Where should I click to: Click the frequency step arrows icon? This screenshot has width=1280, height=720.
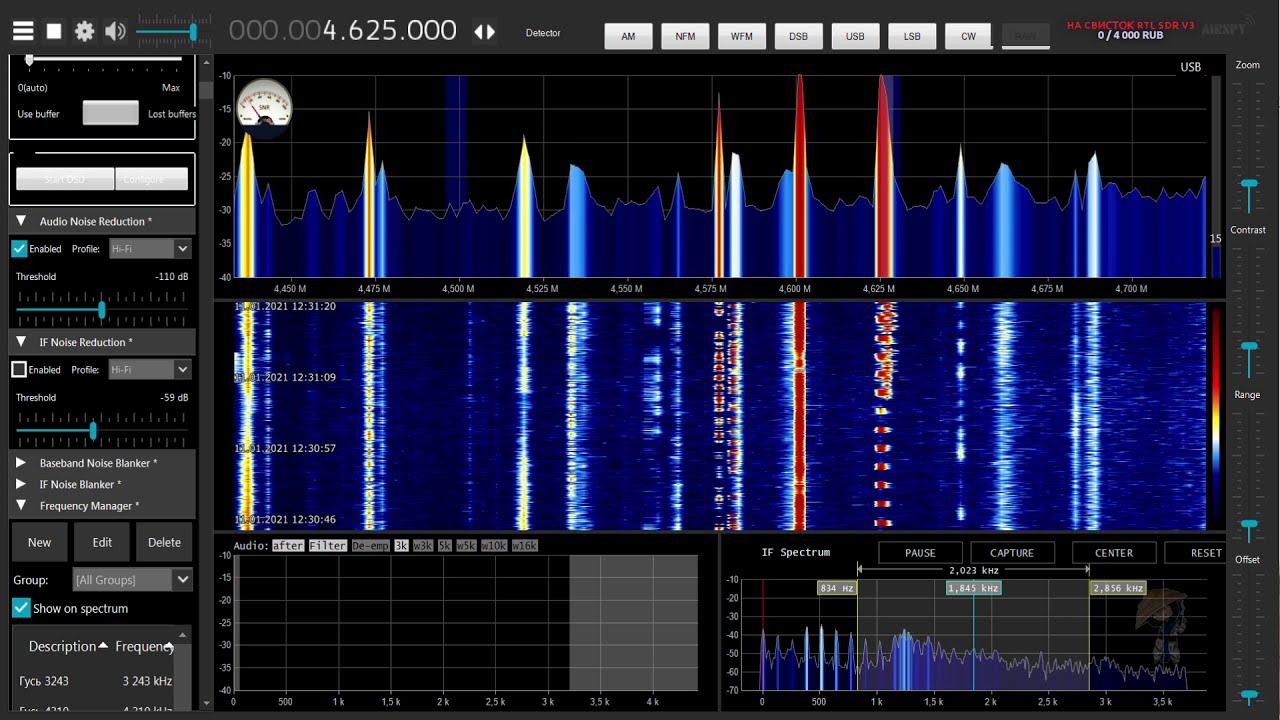pyautogui.click(x=484, y=31)
